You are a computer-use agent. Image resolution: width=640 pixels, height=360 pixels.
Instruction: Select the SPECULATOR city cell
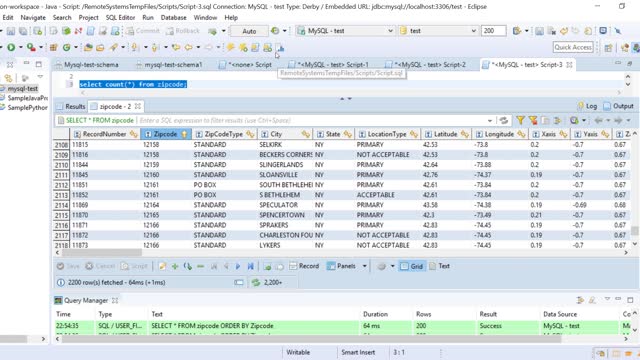pyautogui.click(x=285, y=205)
